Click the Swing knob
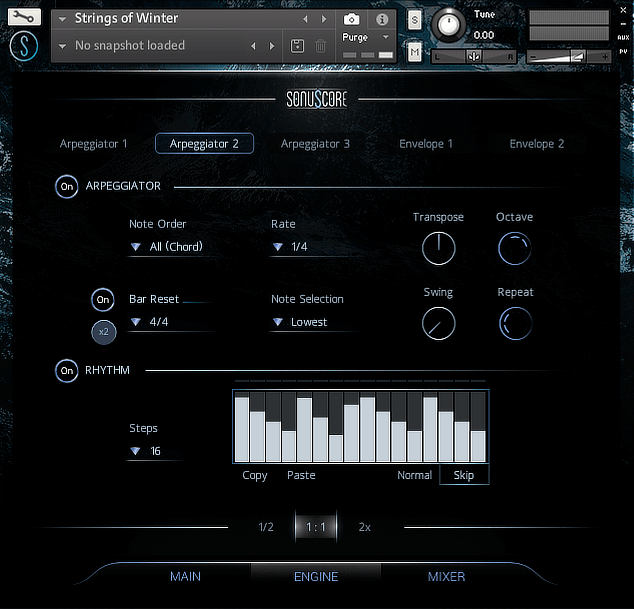 [438, 324]
